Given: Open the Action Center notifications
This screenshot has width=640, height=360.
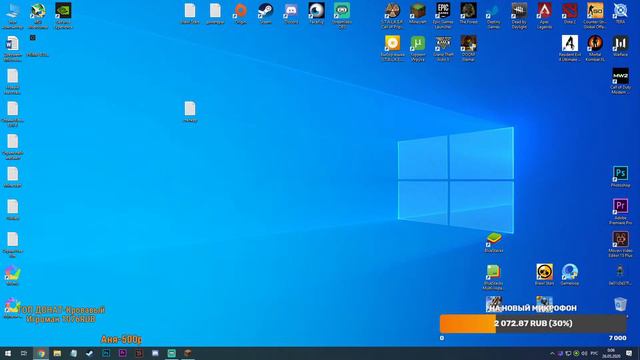Looking at the screenshot, I should click(x=629, y=353).
